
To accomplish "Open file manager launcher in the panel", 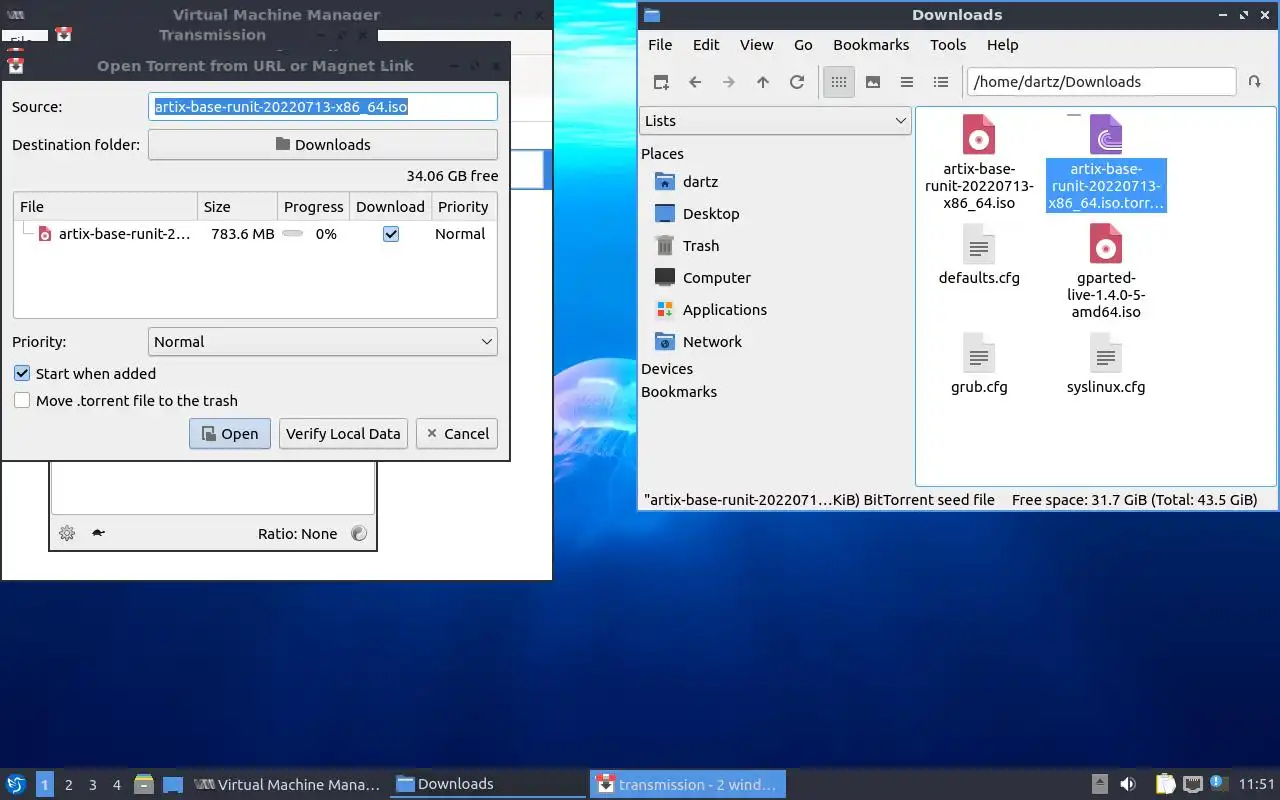I will (x=144, y=784).
